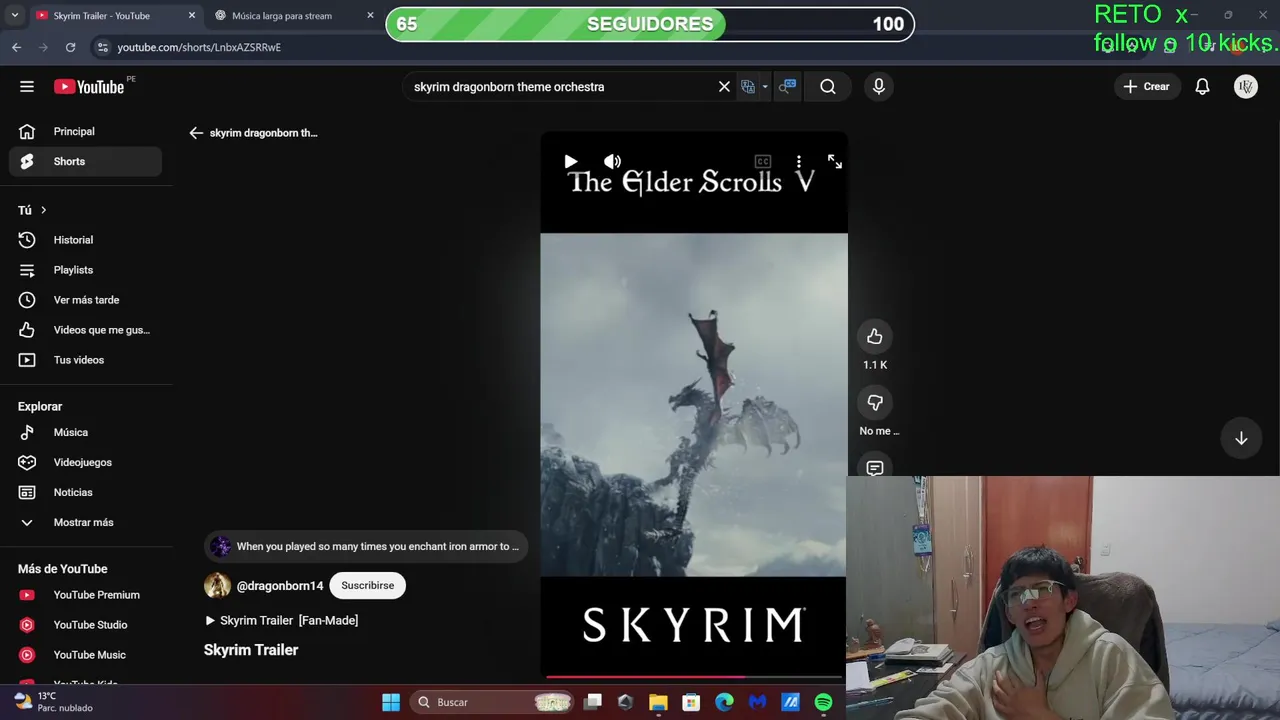Open the @dragonborn14 channel name

pos(280,586)
